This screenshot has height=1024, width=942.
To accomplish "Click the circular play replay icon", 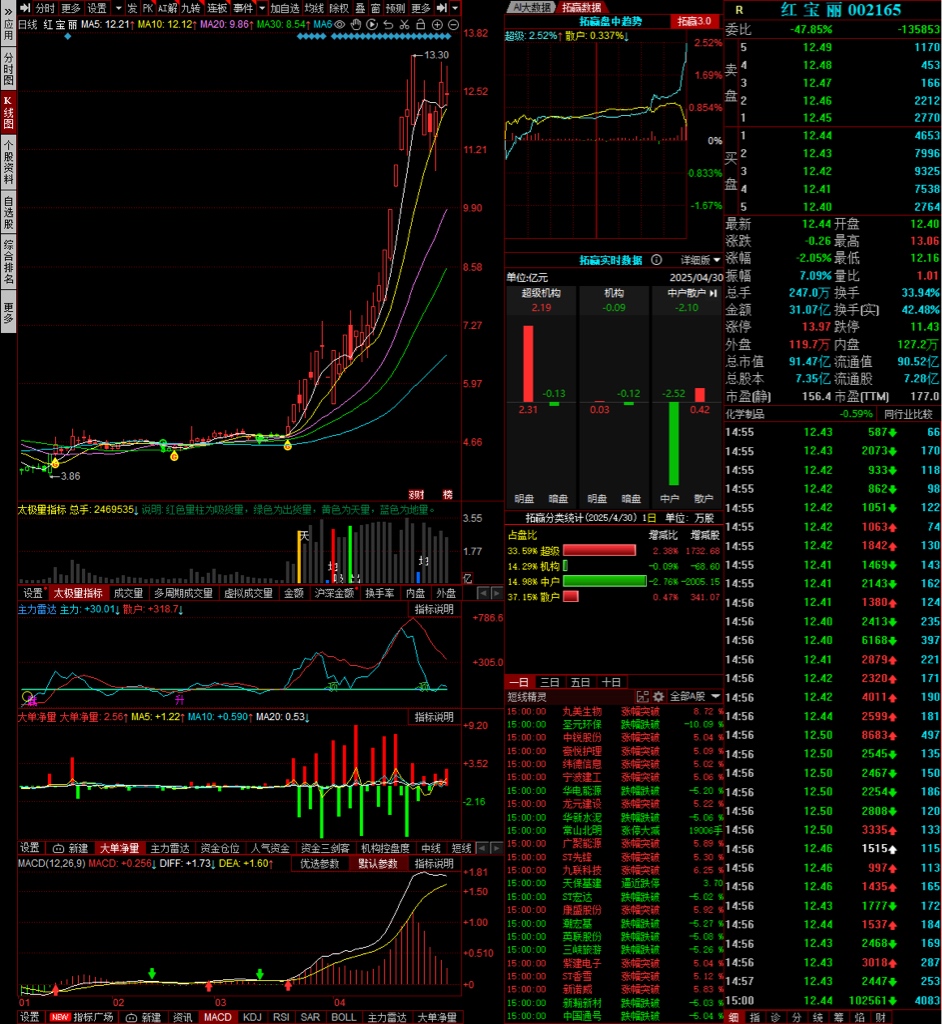I will point(372,24).
